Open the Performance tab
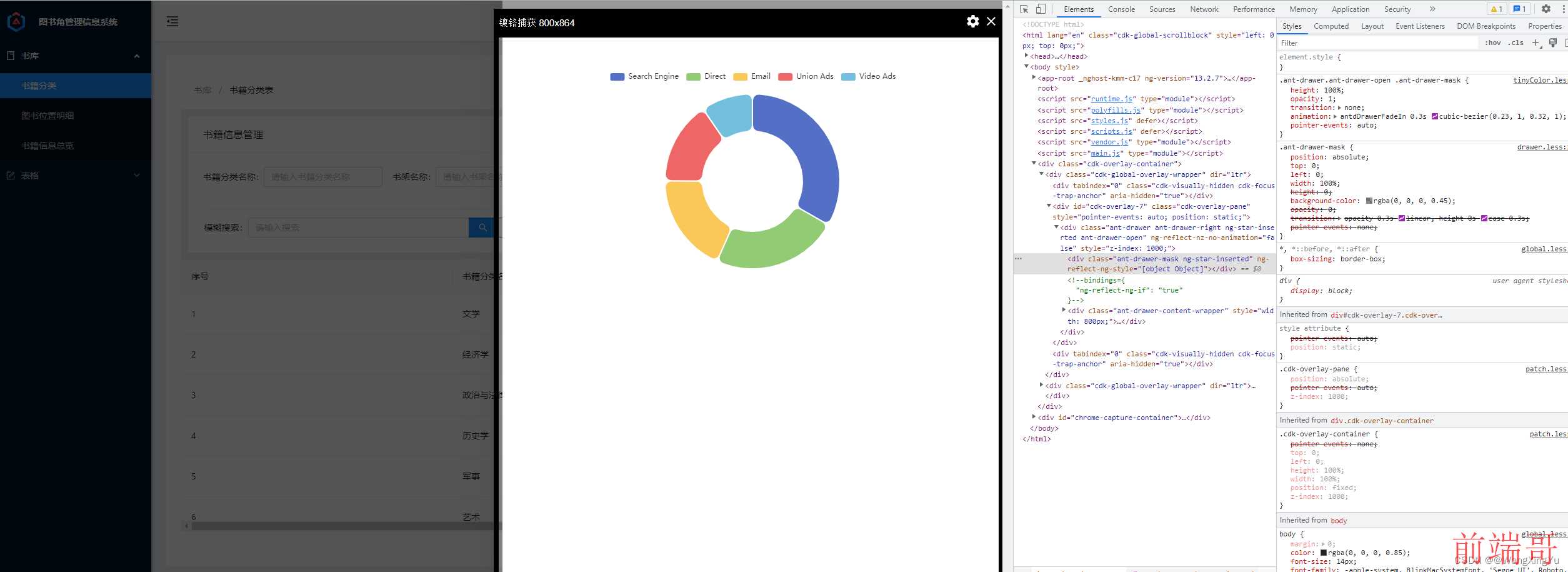 (1254, 9)
